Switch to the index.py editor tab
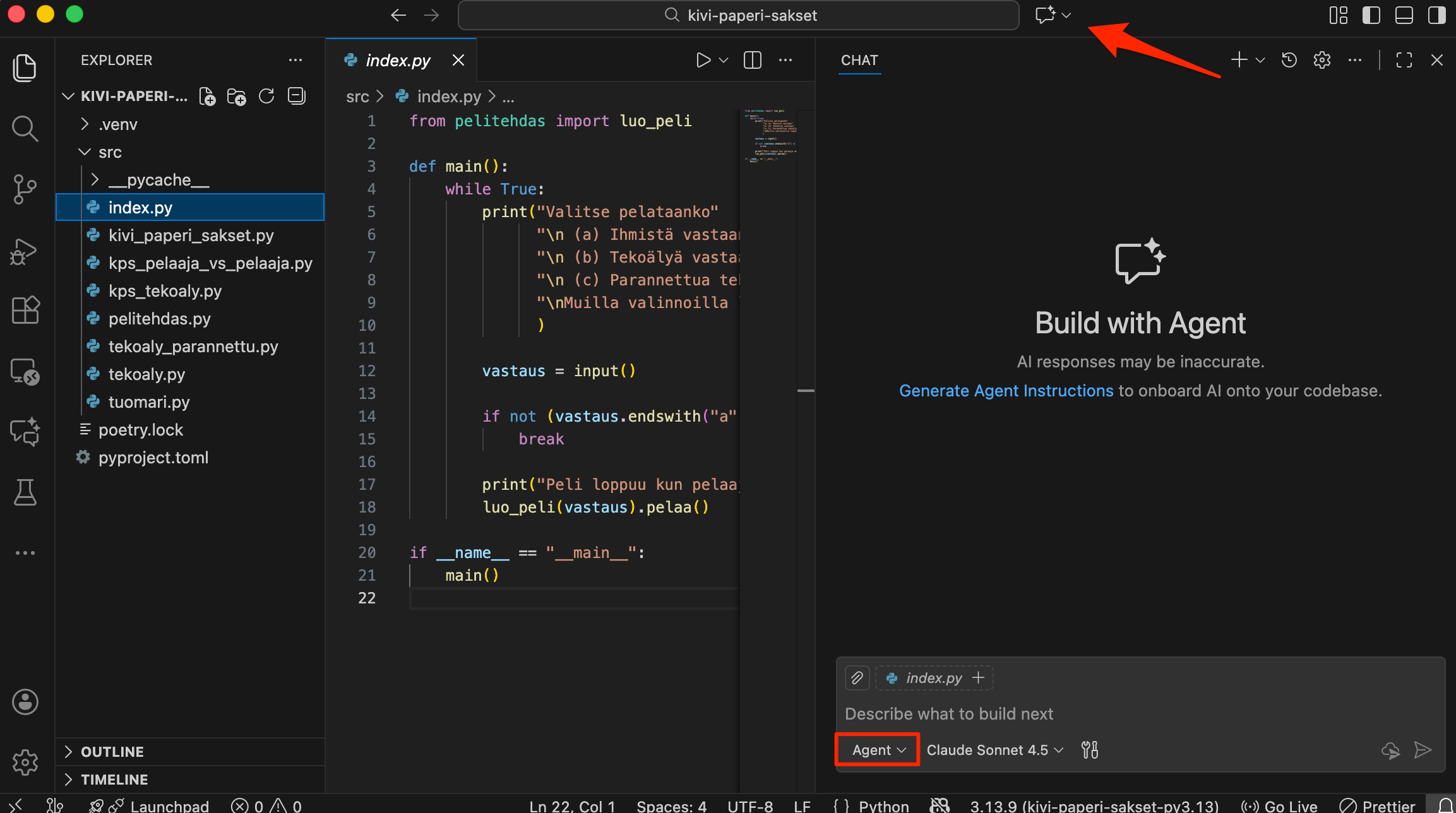The height and width of the screenshot is (813, 1456). tap(398, 60)
